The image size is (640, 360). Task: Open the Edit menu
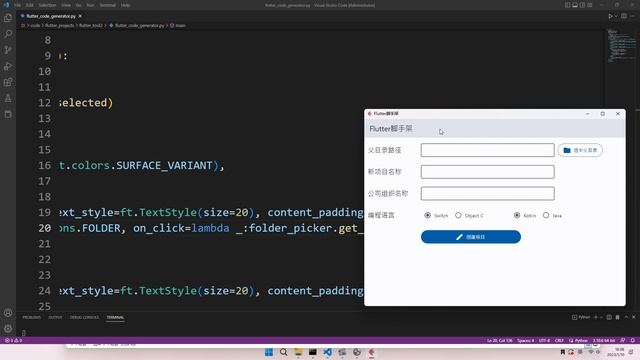pos(29,5)
